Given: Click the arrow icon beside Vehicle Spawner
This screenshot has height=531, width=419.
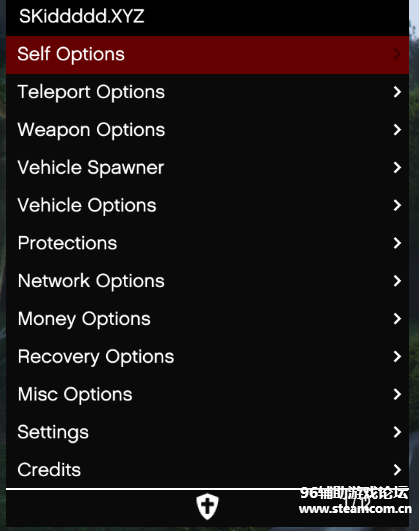Looking at the screenshot, I should (397, 167).
